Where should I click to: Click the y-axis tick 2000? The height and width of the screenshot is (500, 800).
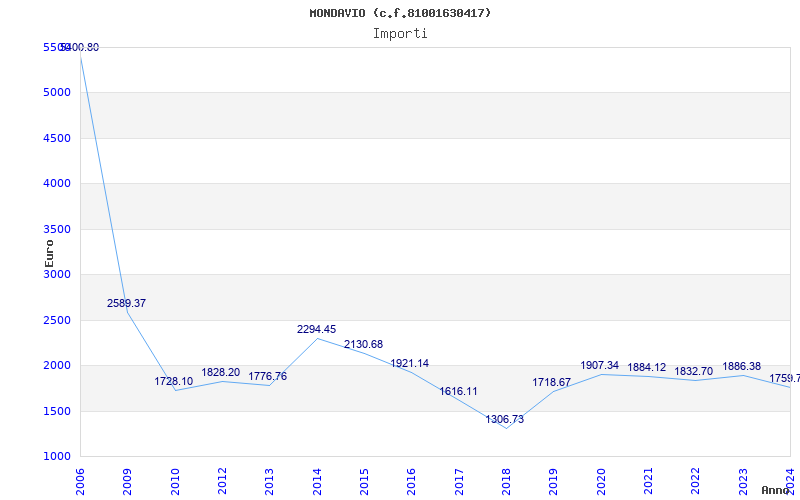(x=57, y=365)
